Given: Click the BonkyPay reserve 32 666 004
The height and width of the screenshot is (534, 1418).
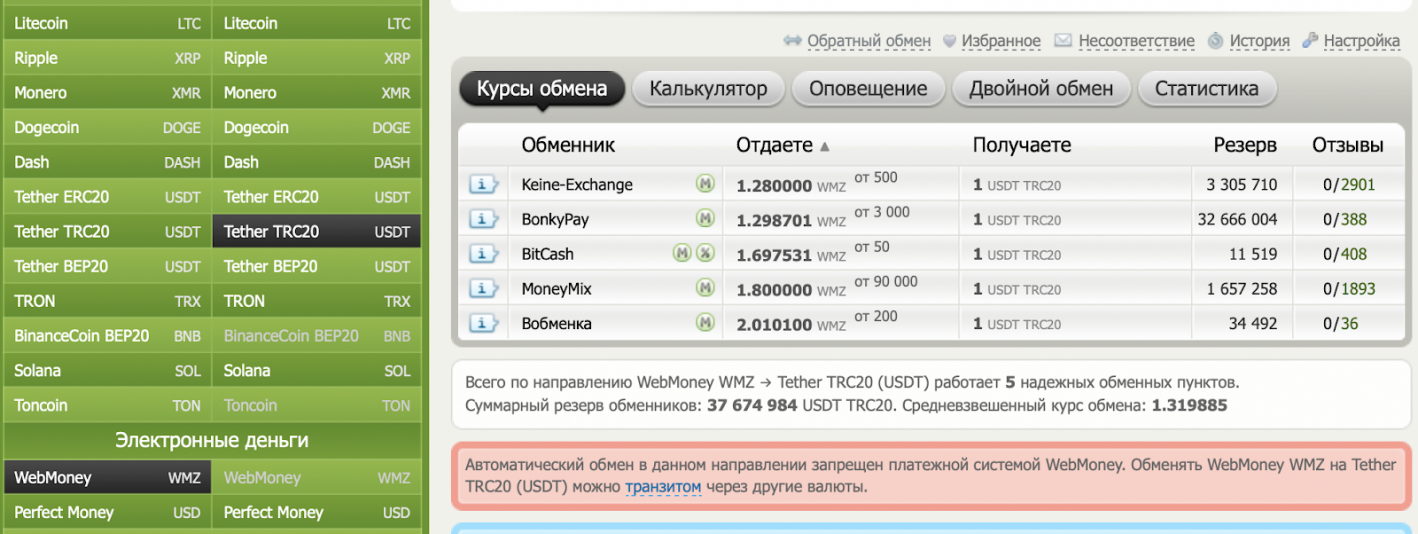Looking at the screenshot, I should [1237, 219].
